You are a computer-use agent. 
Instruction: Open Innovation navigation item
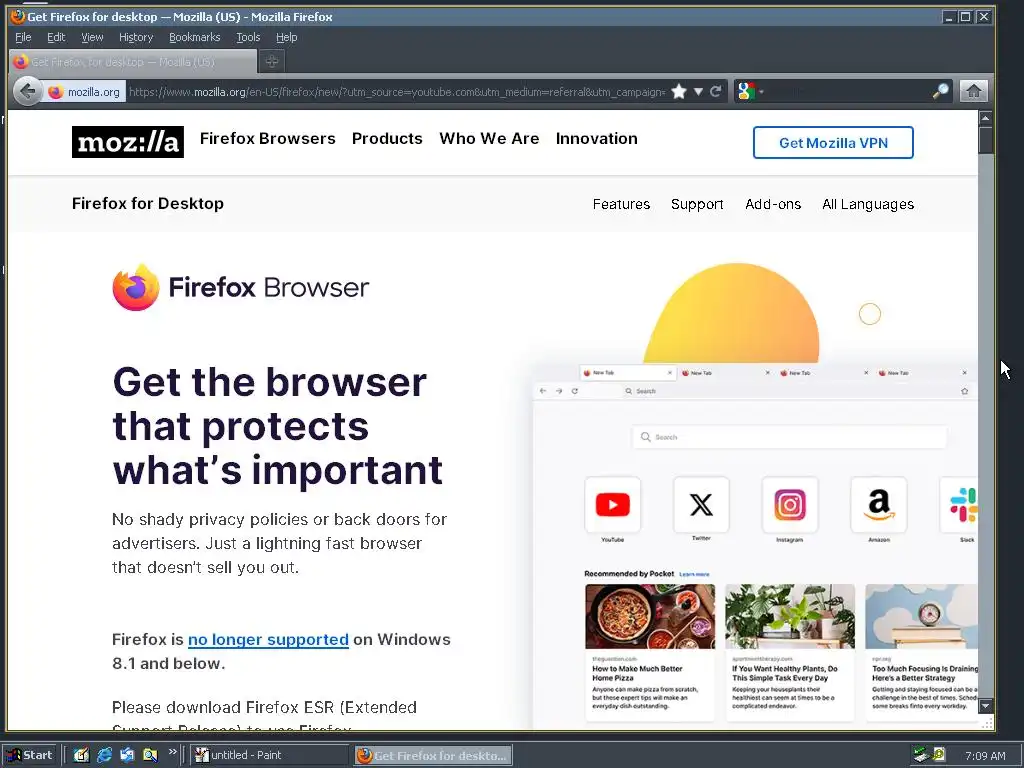coord(597,138)
